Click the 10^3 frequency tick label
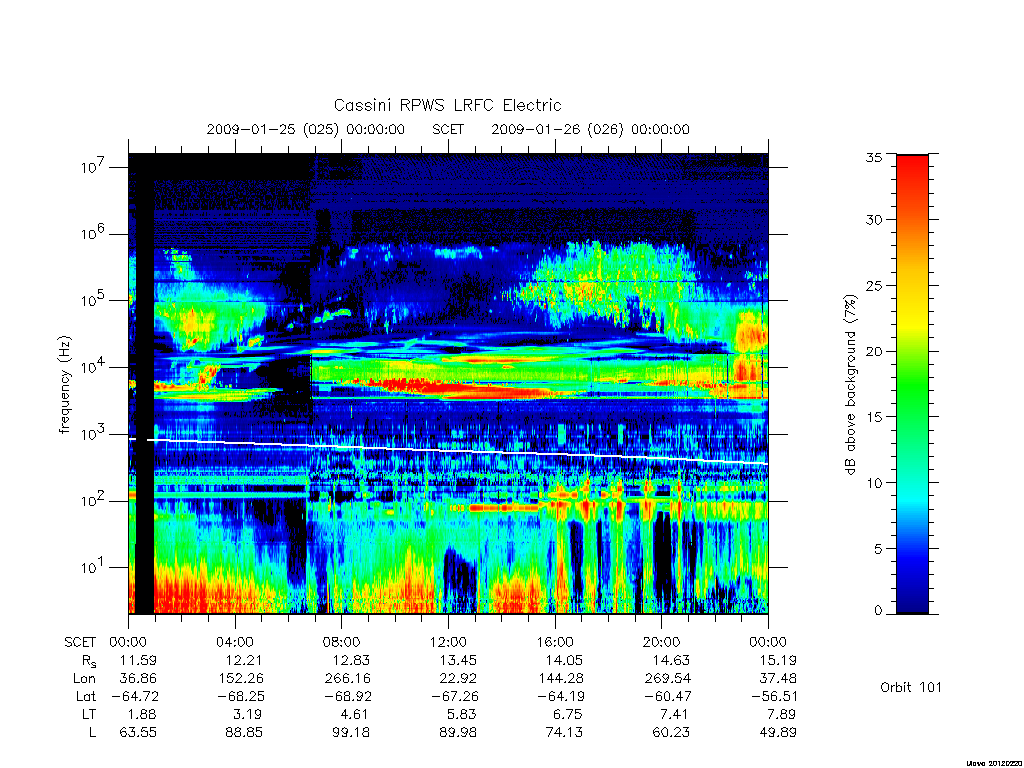 pos(94,434)
